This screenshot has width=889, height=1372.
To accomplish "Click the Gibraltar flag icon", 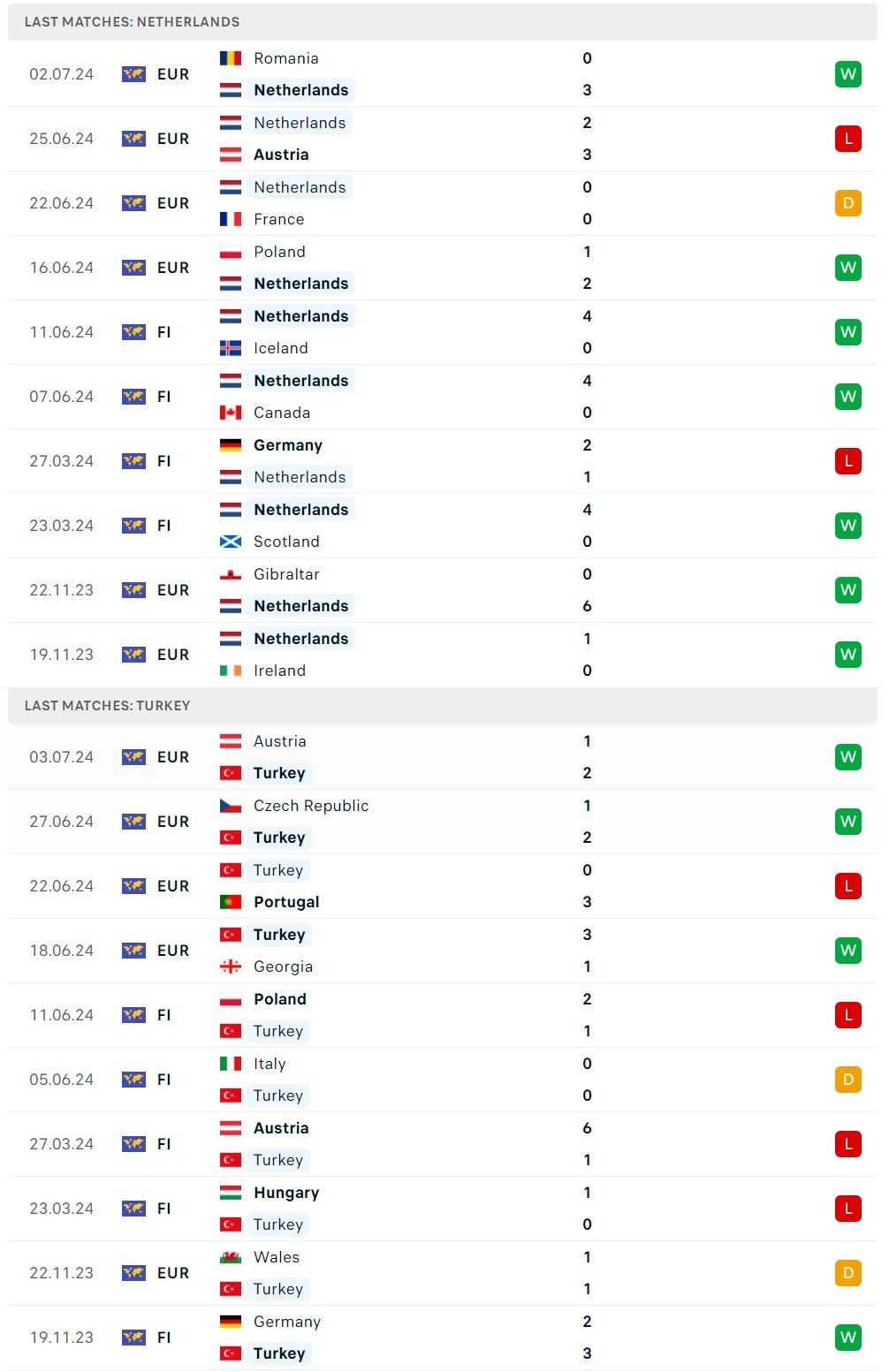I will coord(230,574).
